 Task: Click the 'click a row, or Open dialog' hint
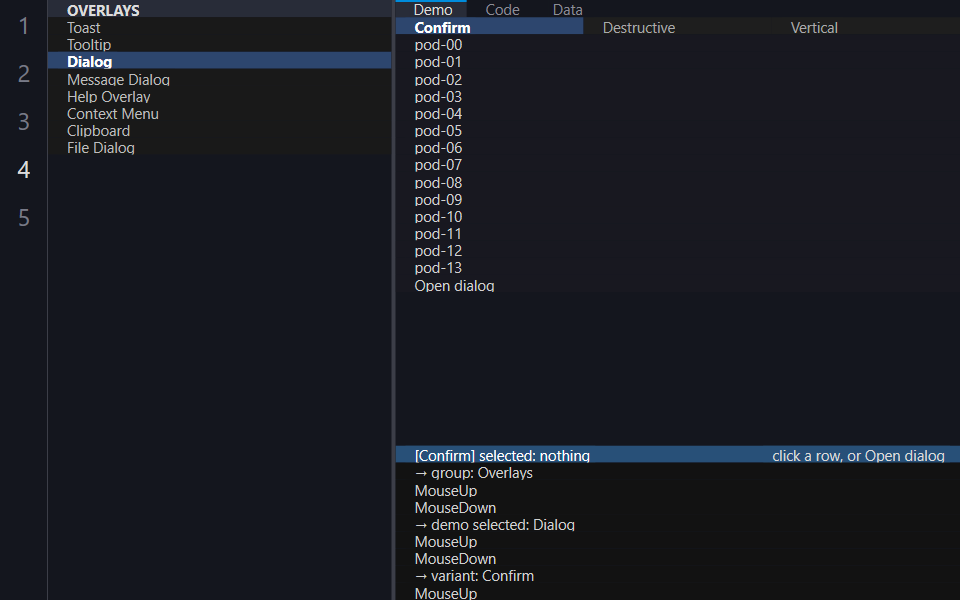tap(858, 456)
